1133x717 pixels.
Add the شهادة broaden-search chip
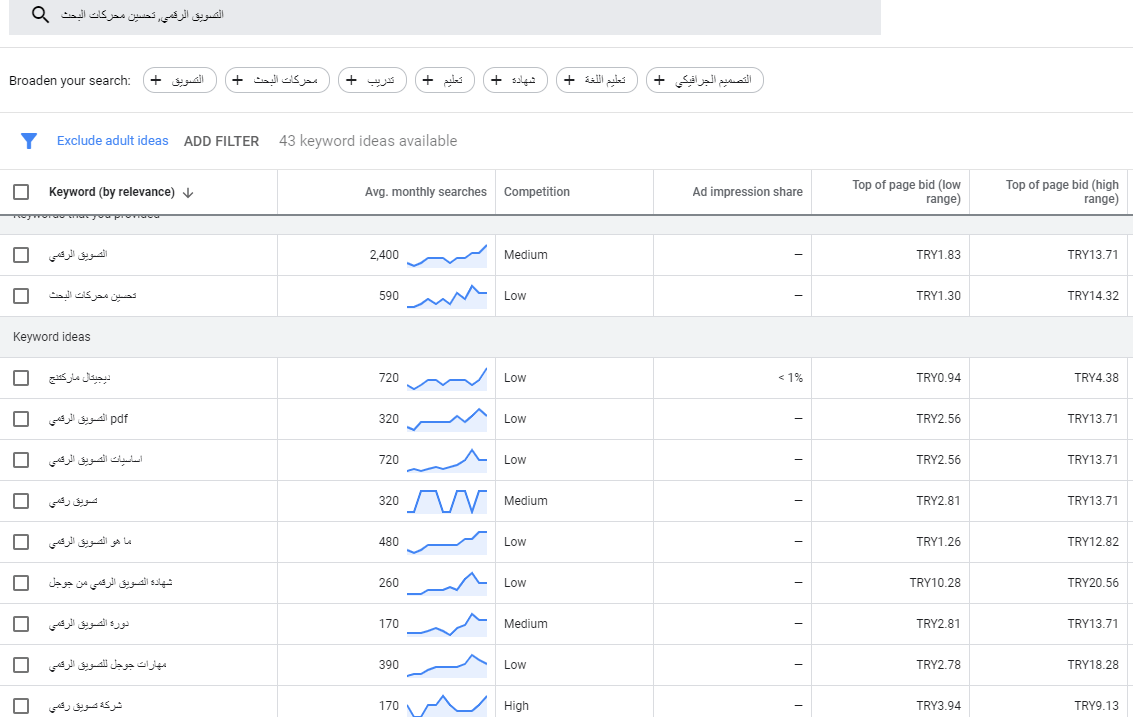[x=515, y=80]
